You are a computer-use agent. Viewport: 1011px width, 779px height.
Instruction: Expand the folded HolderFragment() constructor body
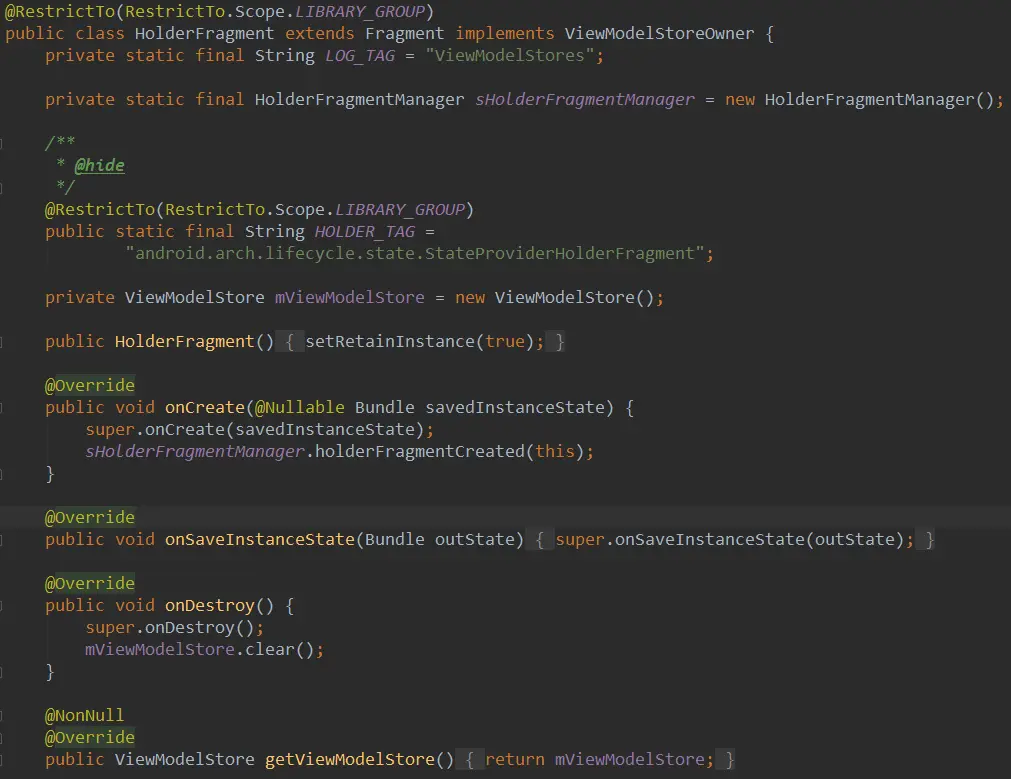(290, 341)
